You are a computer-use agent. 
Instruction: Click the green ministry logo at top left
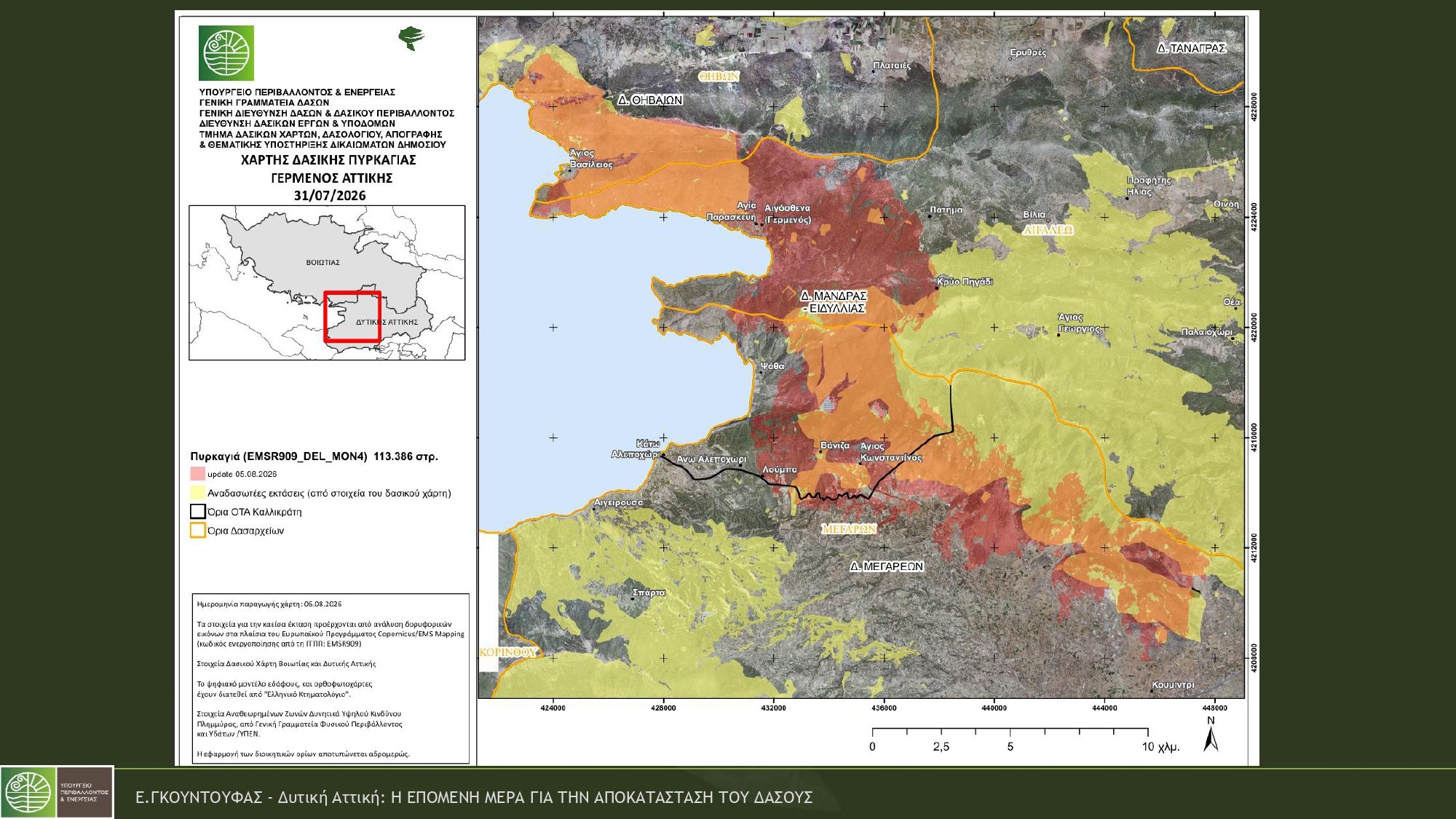[x=226, y=53]
